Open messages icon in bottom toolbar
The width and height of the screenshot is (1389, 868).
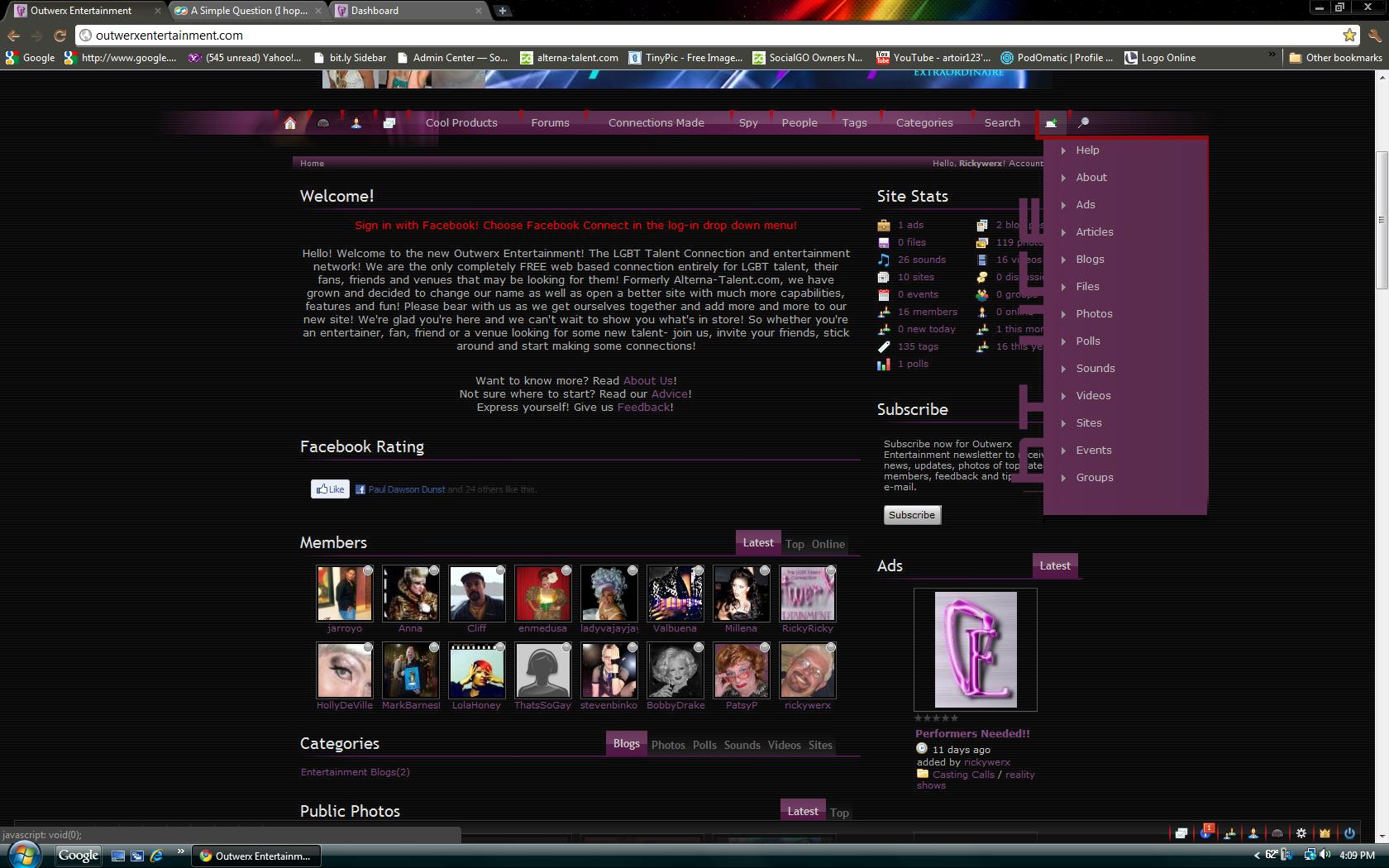[1181, 833]
